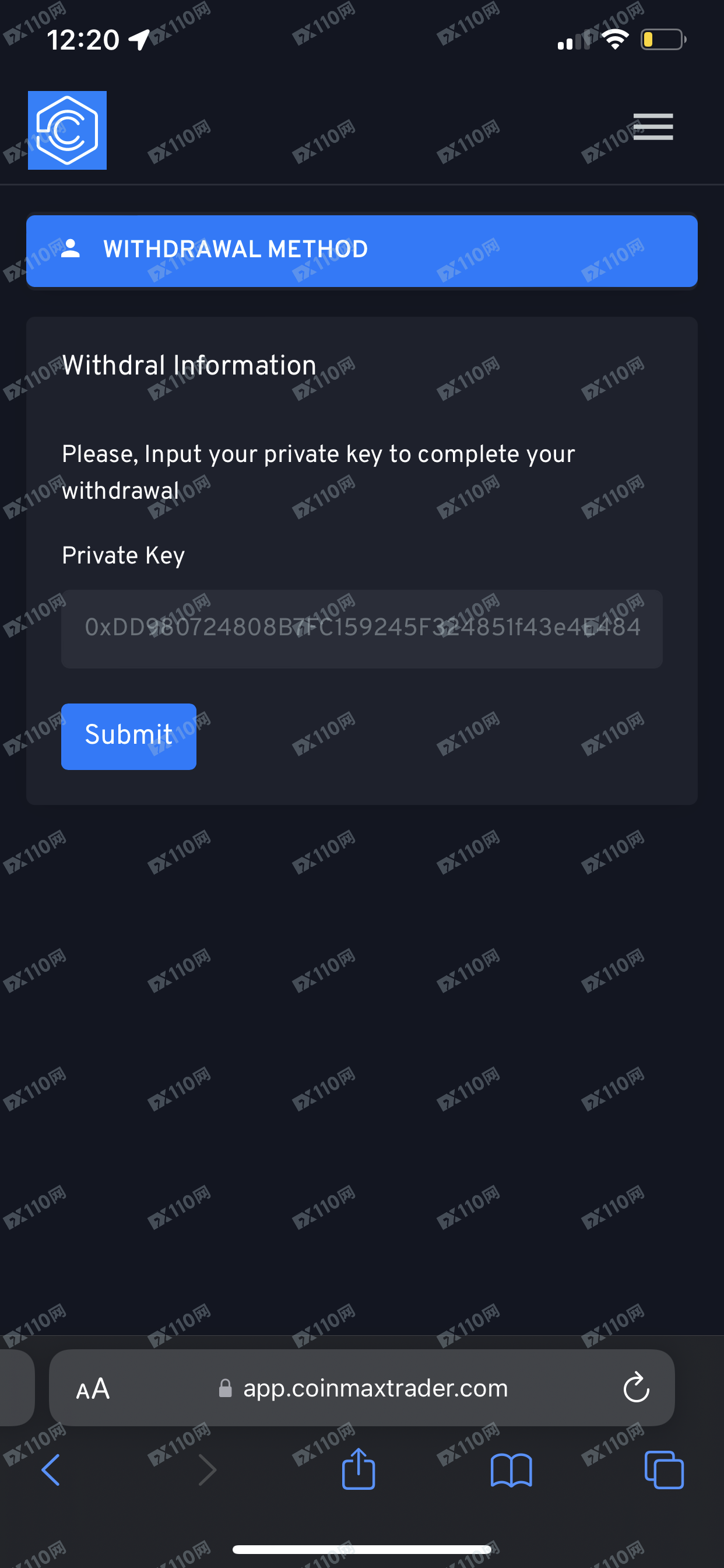Focus the Private Key input field
724x1568 pixels.
(x=362, y=628)
